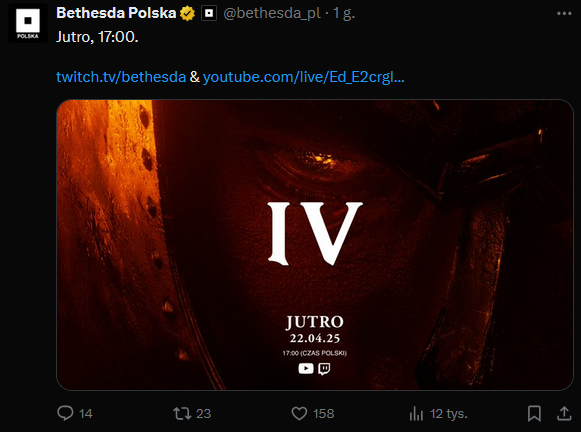
Task: Open the tweet's three-dot more options menu
Action: (564, 14)
